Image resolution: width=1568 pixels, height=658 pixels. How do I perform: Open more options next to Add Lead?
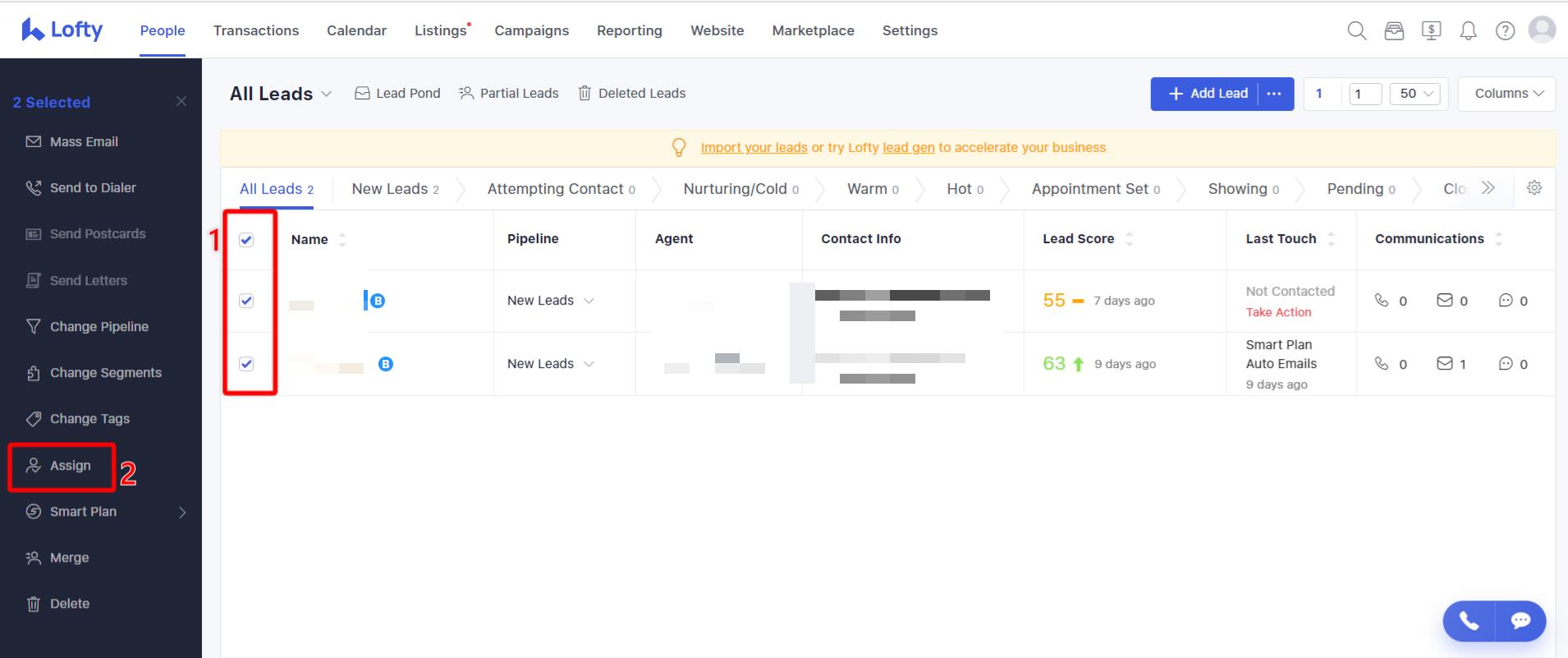1274,94
